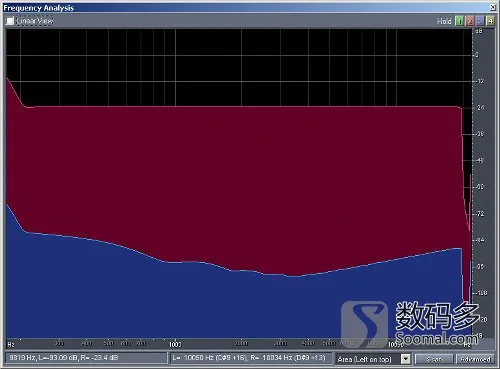Open the Area (Left on top) dropdown arrow

[x=405, y=359]
